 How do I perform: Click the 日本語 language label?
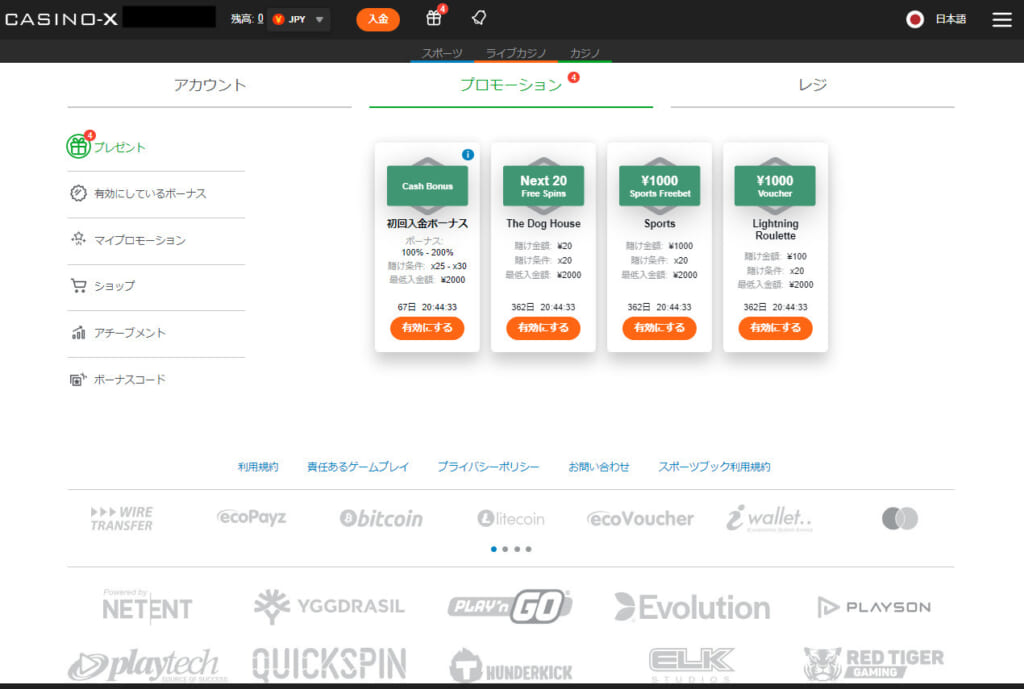click(x=951, y=20)
